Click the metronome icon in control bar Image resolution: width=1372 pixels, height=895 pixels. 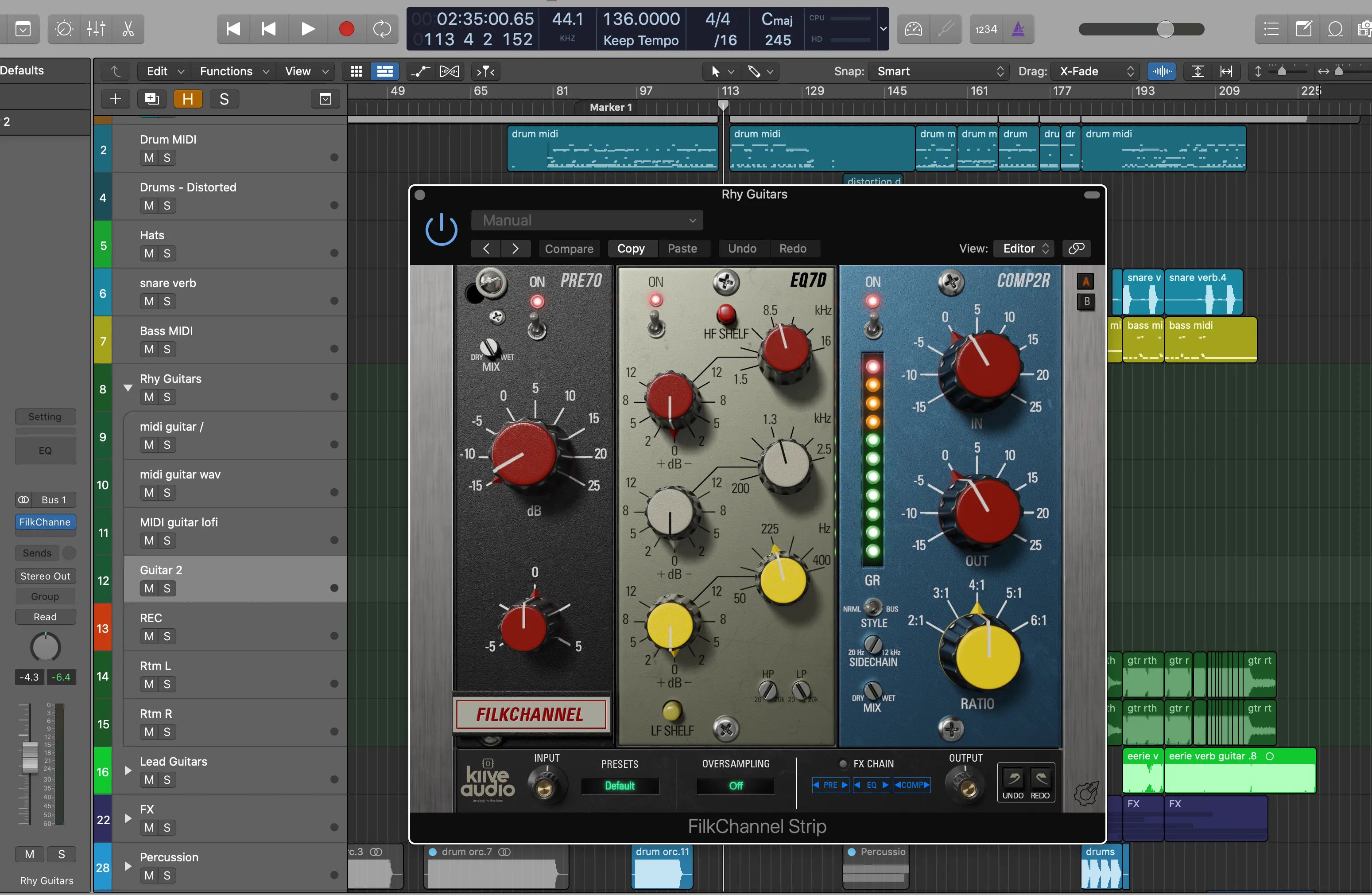coord(1018,29)
